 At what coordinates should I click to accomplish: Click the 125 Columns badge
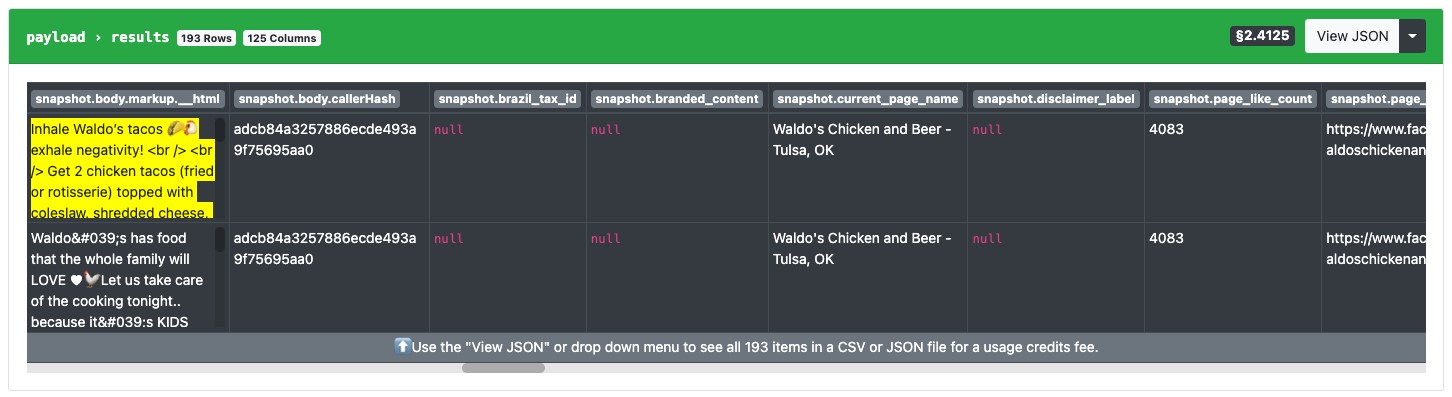coord(281,38)
